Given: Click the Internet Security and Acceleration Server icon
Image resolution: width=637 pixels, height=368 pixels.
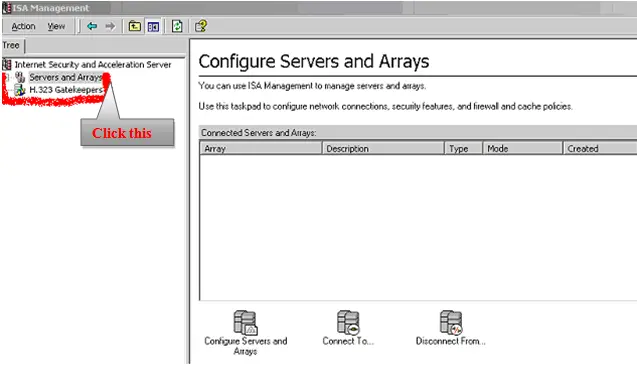Looking at the screenshot, I should [7, 64].
